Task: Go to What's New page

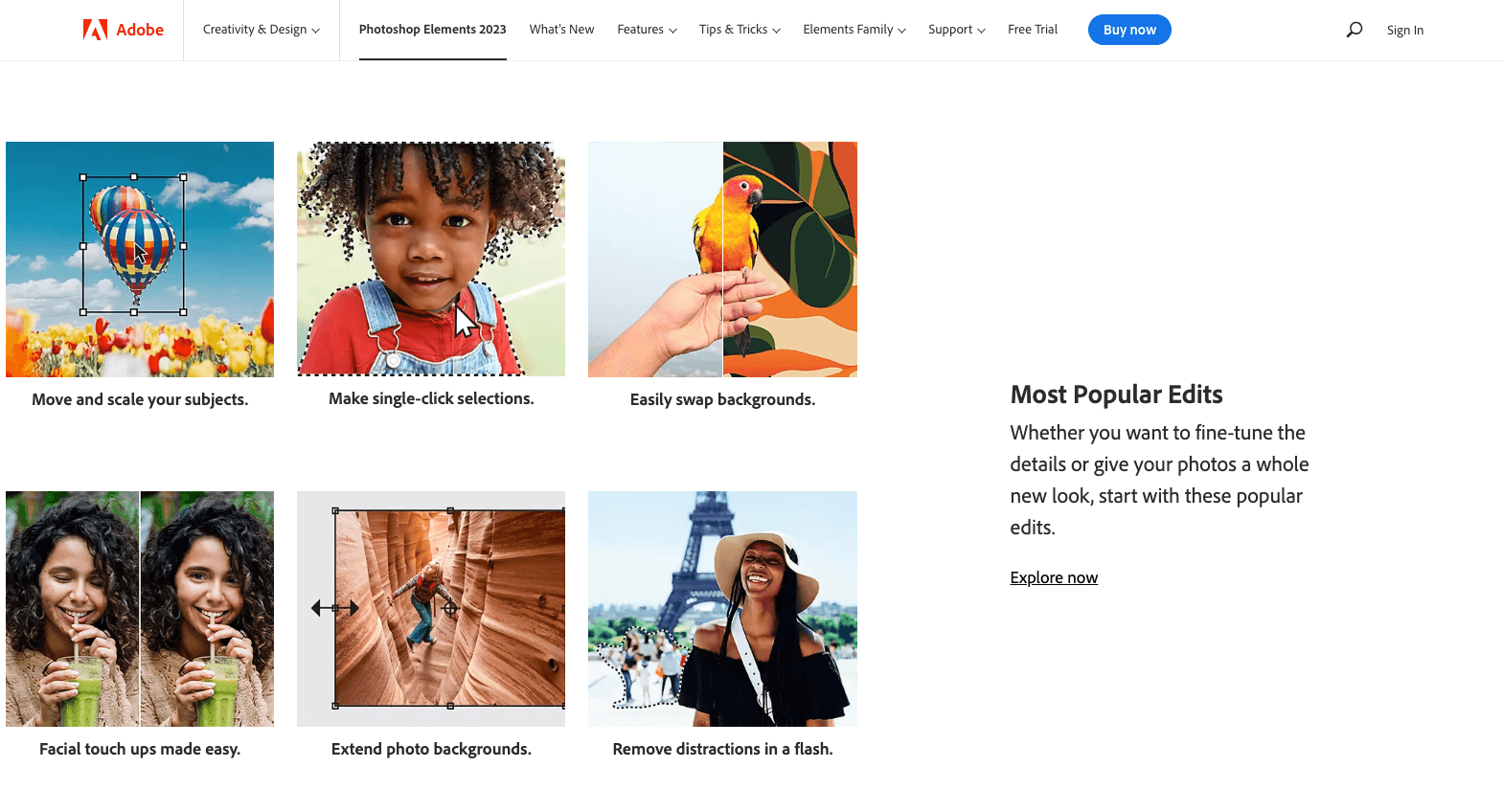Action: pyautogui.click(x=561, y=30)
